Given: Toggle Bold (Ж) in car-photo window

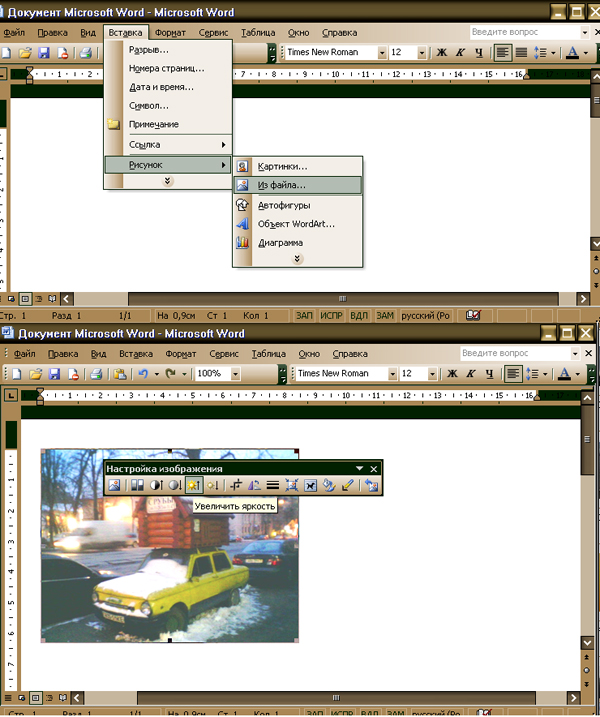Looking at the screenshot, I should click(x=452, y=374).
